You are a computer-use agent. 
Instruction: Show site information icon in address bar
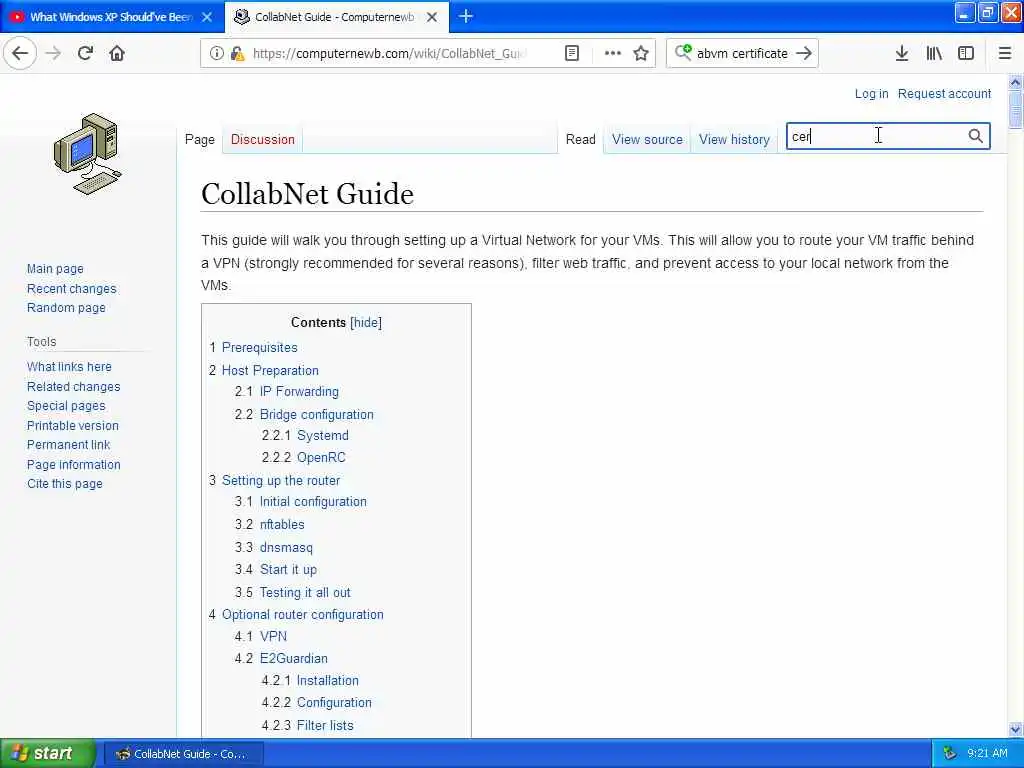point(217,53)
